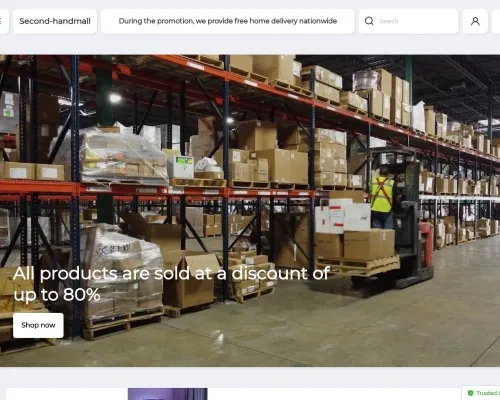Image resolution: width=500 pixels, height=400 pixels.
Task: Go to Second-handmall home via logo
Action: [55, 21]
